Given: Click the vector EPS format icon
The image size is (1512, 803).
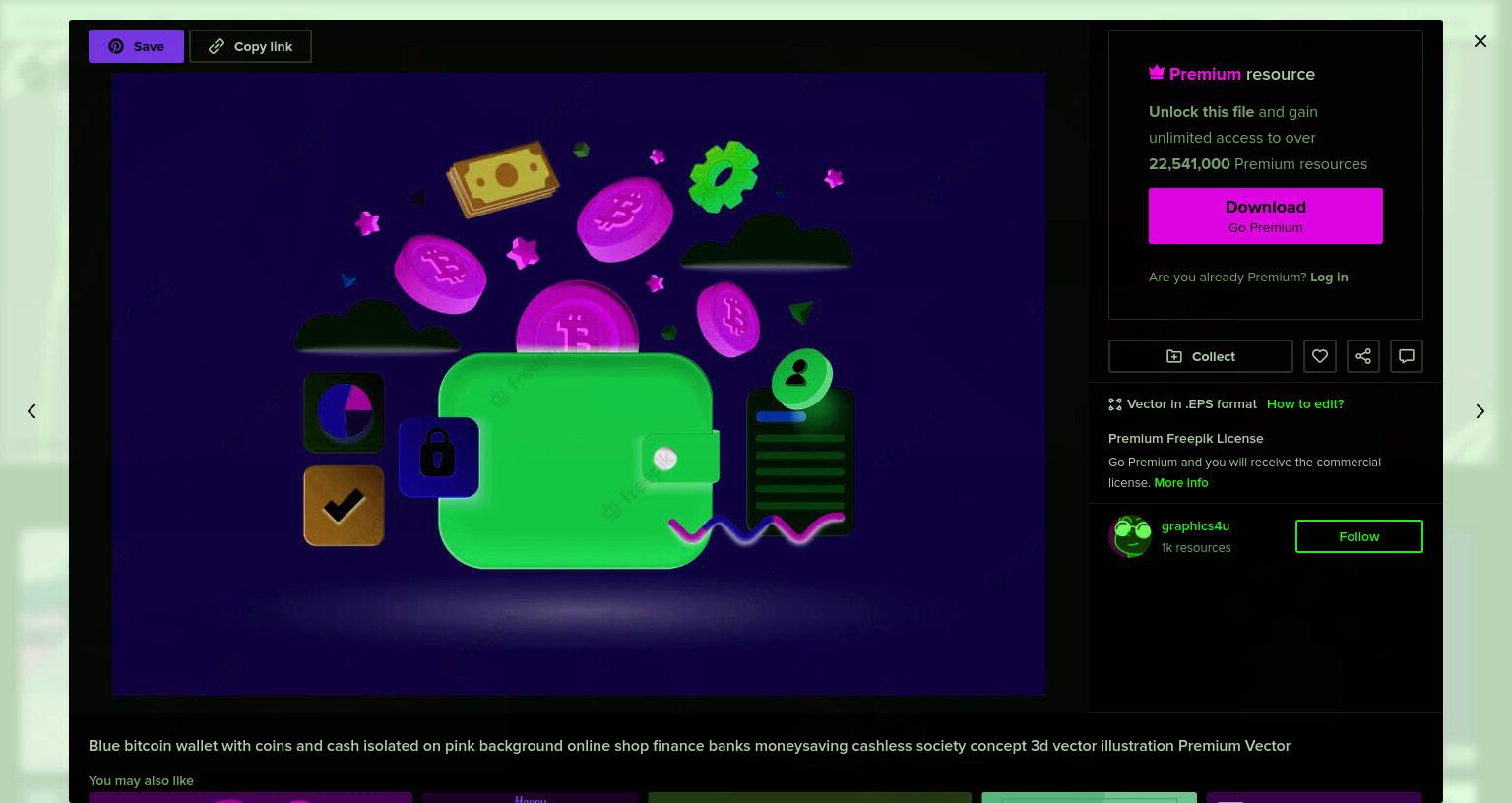Looking at the screenshot, I should tap(1115, 404).
